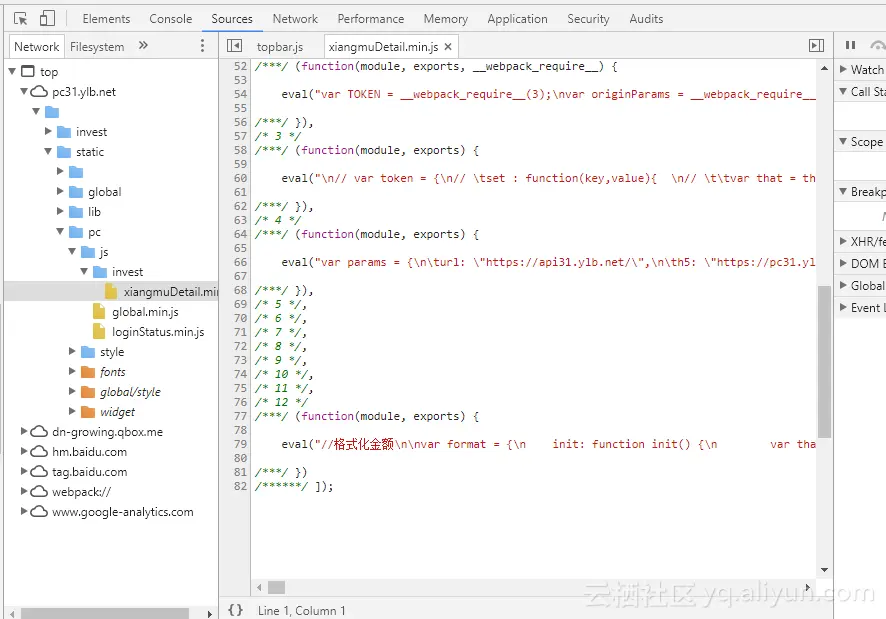The width and height of the screenshot is (886, 619).
Task: Click the navigator horizontal scrollbar thumb
Action: (x=105, y=613)
